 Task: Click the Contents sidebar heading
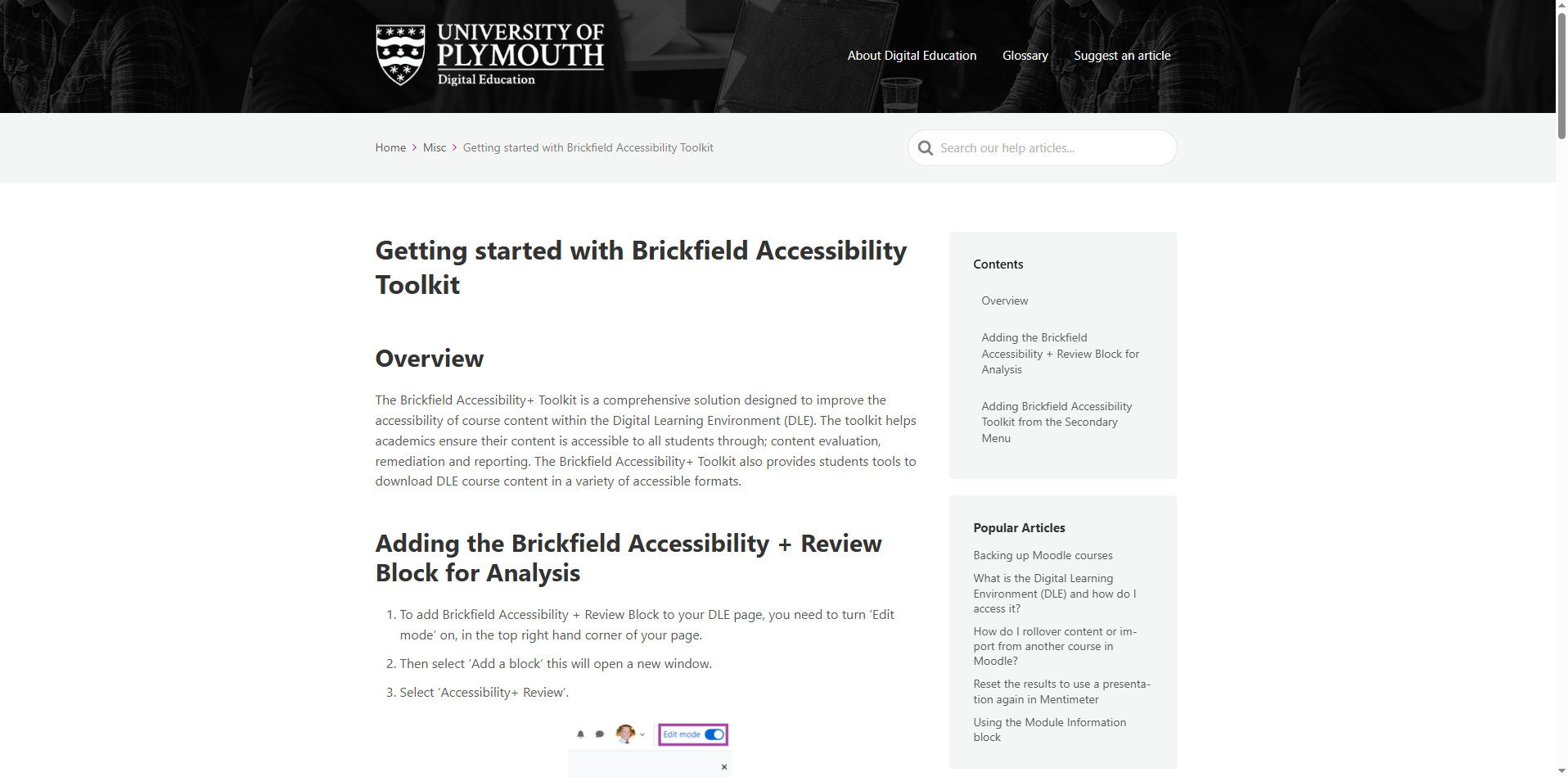tap(998, 264)
